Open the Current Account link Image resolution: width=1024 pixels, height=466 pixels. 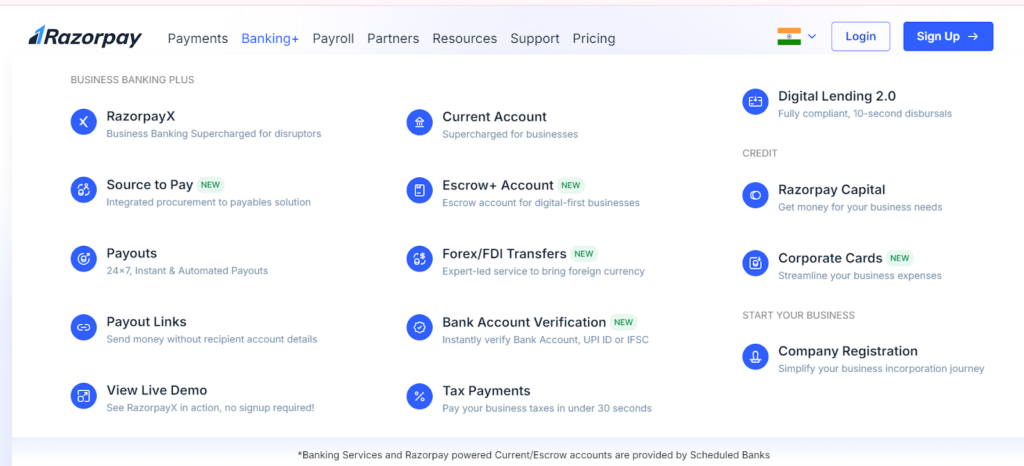[494, 117]
